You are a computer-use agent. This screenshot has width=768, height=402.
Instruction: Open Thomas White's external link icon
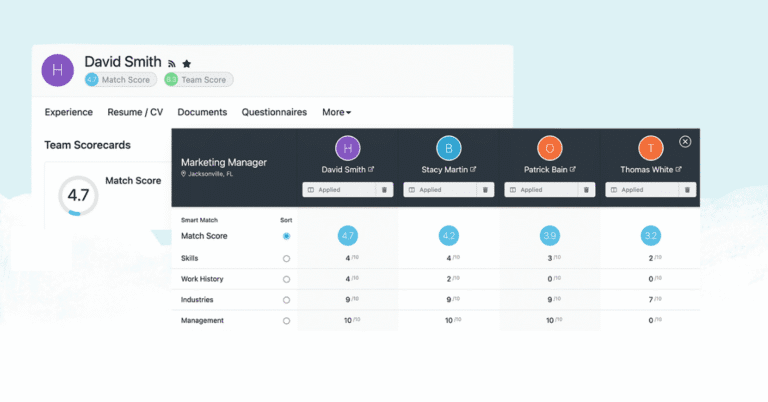(679, 169)
